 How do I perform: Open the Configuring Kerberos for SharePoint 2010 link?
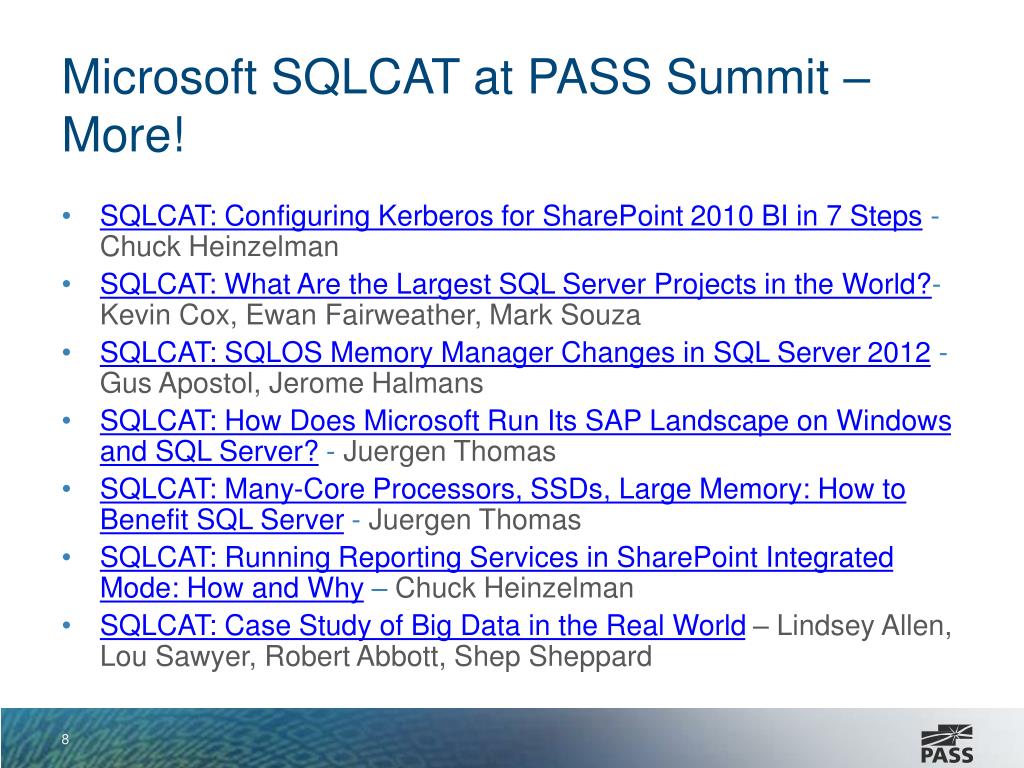510,216
